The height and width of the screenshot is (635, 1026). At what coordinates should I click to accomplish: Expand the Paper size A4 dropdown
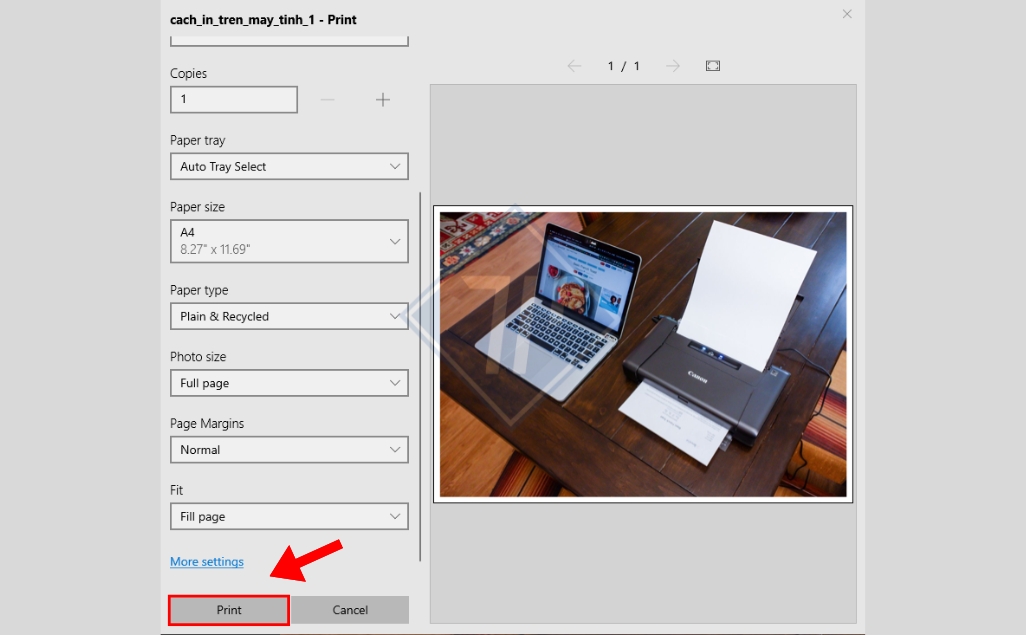click(x=289, y=241)
